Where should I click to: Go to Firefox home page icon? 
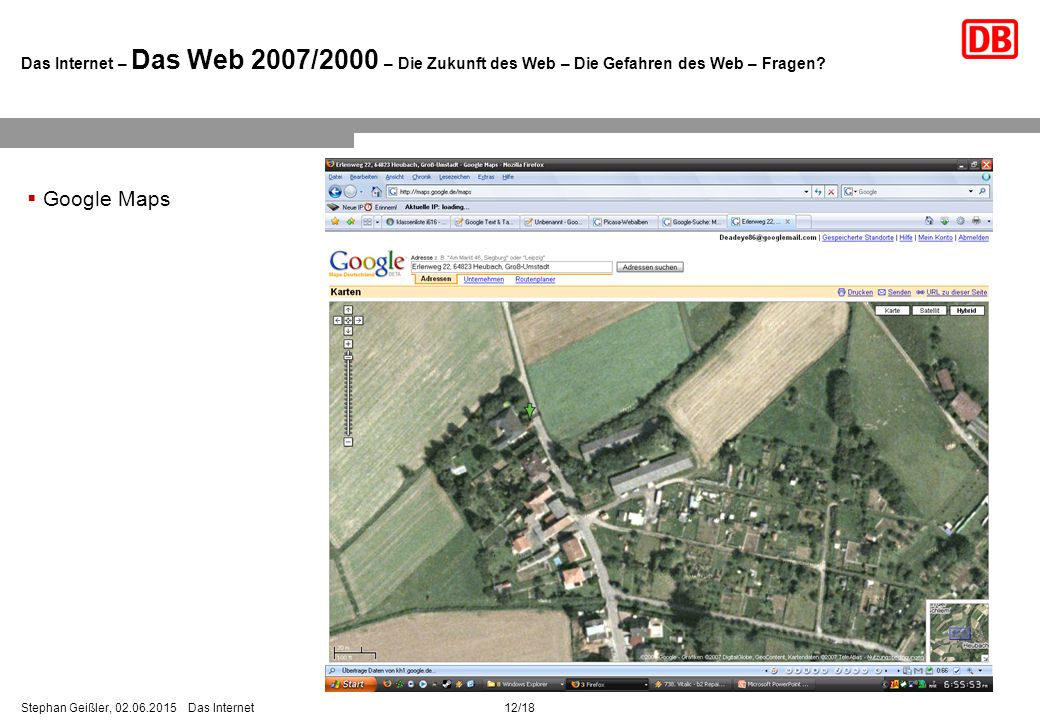(x=376, y=192)
